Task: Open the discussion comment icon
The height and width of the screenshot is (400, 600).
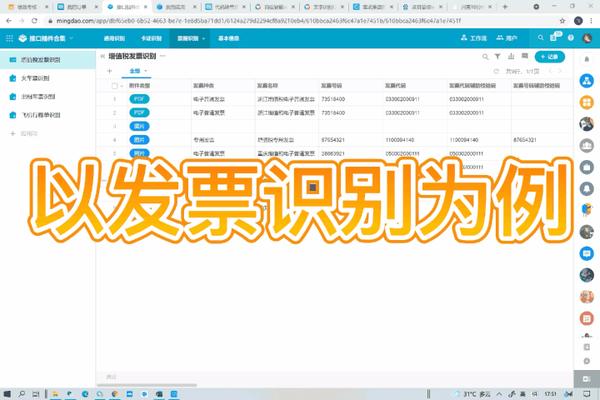Action: pyautogui.click(x=525, y=56)
